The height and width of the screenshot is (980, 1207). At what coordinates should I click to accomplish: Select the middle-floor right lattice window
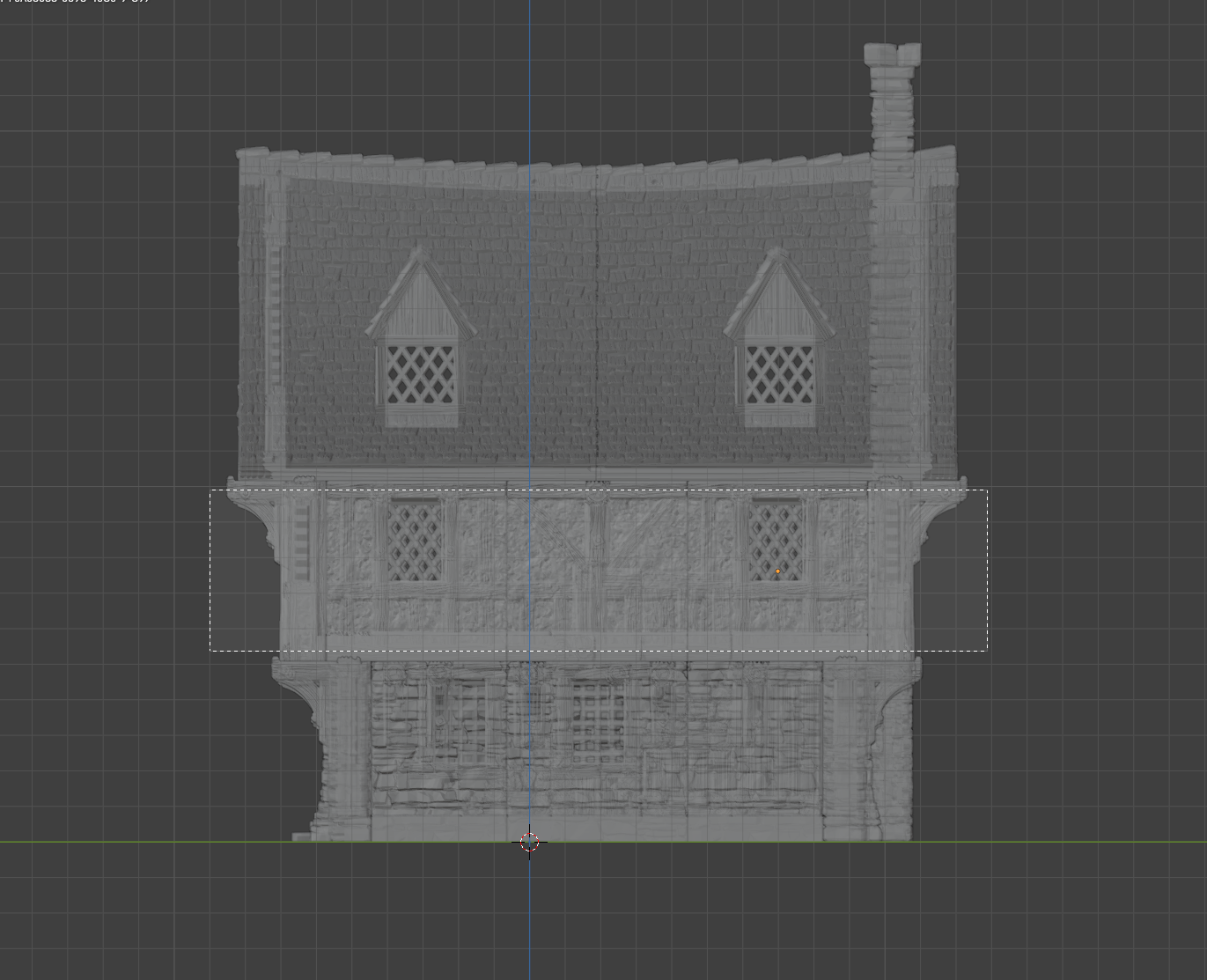click(x=776, y=537)
